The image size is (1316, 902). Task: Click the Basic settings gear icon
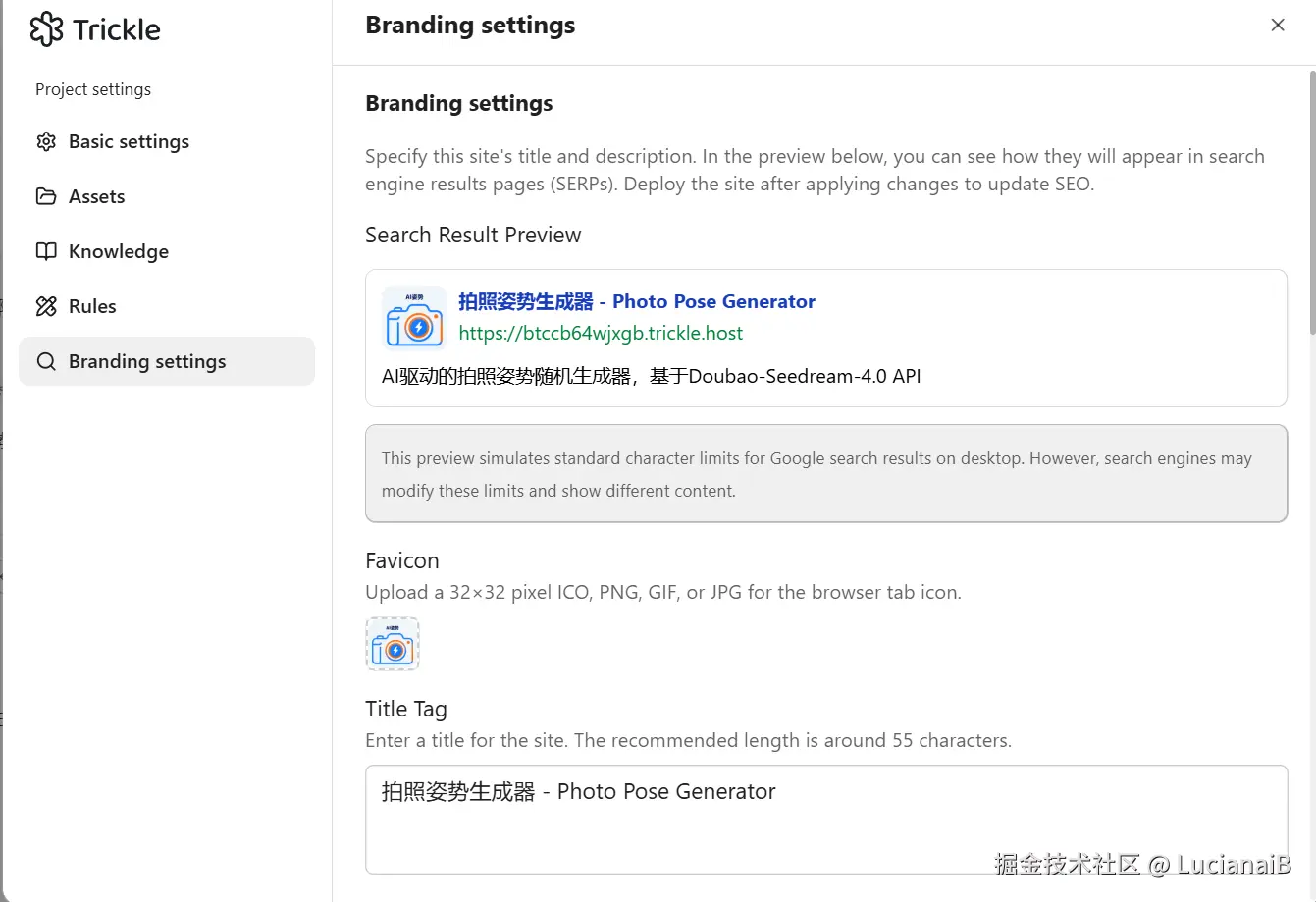46,141
